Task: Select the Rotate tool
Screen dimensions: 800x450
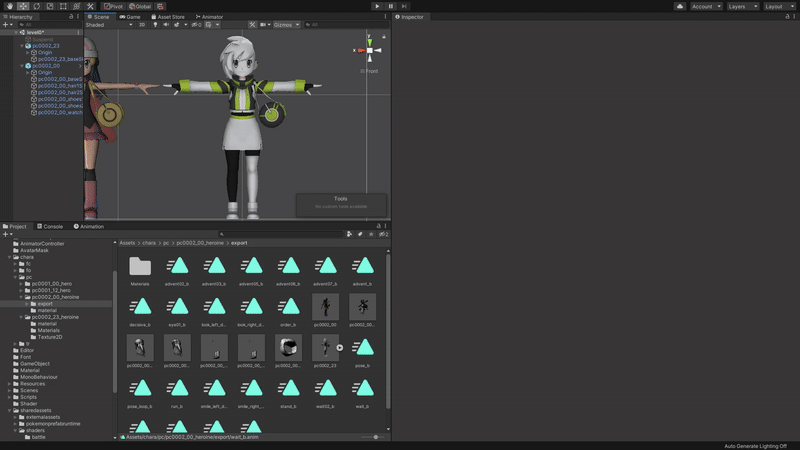Action: point(36,6)
